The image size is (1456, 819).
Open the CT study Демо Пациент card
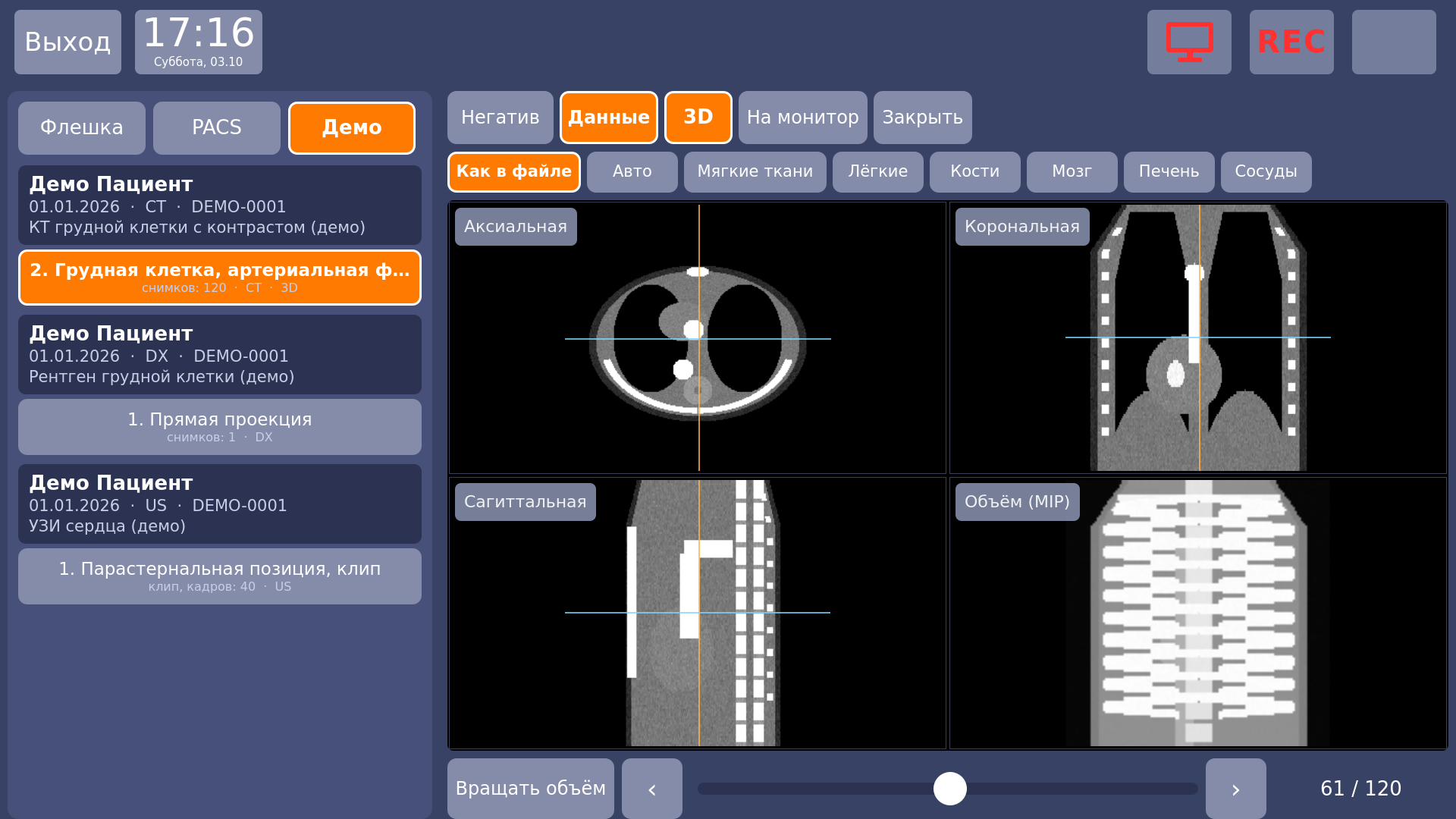pyautogui.click(x=220, y=206)
